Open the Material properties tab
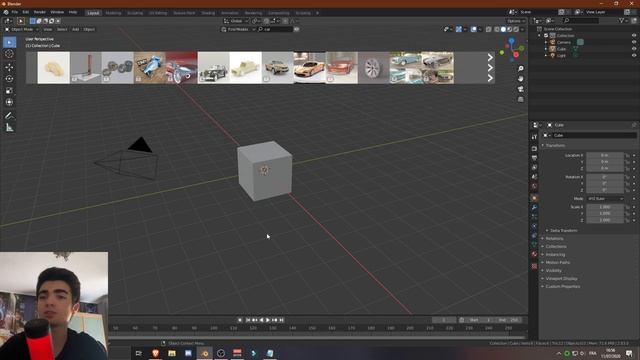The image size is (640, 360). [x=534, y=254]
